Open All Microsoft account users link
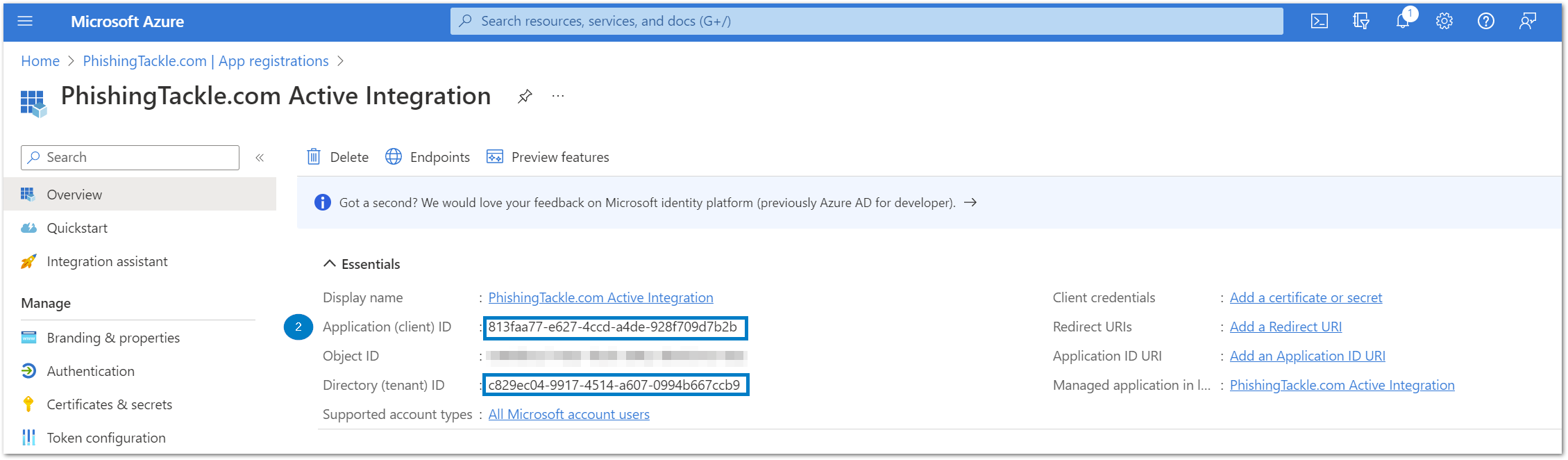The width and height of the screenshot is (1568, 460). (568, 414)
